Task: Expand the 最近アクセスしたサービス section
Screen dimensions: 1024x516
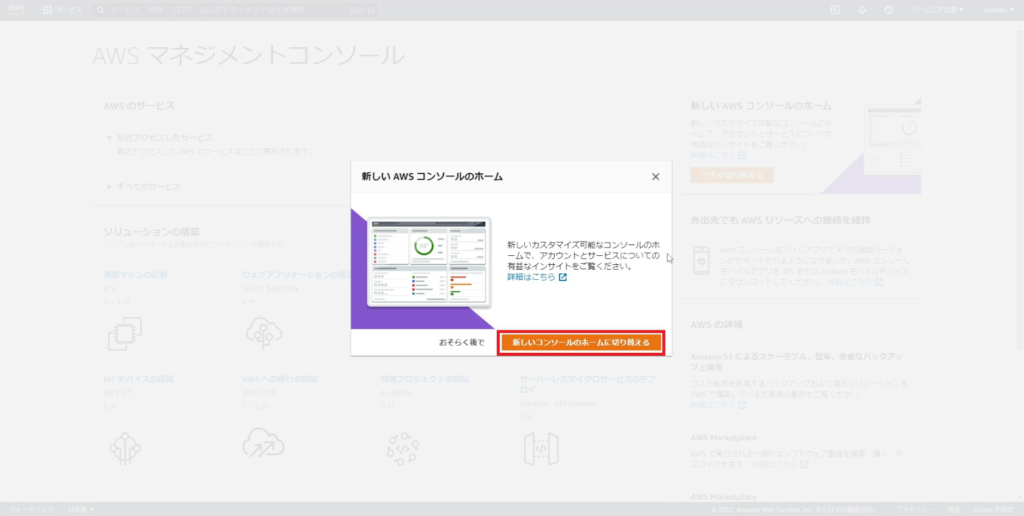Action: pyautogui.click(x=110, y=138)
